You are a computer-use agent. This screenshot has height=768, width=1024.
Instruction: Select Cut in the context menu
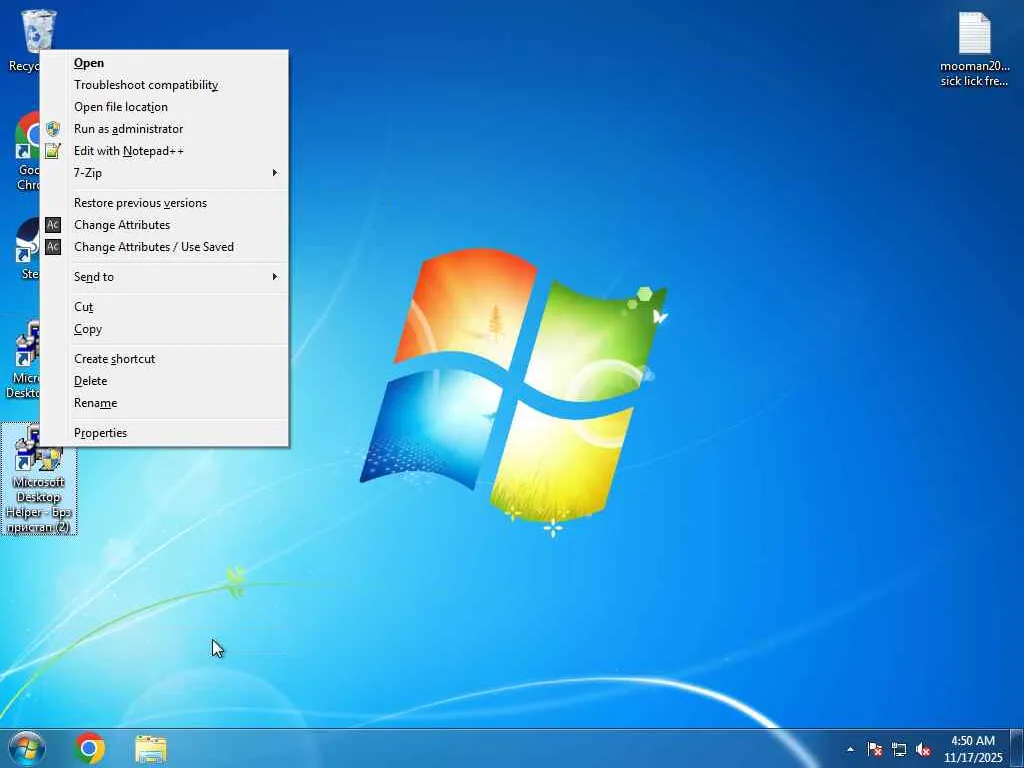[164, 306]
